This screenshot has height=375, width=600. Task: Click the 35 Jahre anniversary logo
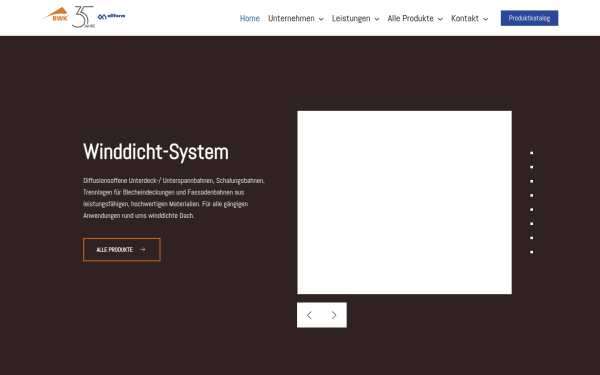click(x=83, y=17)
